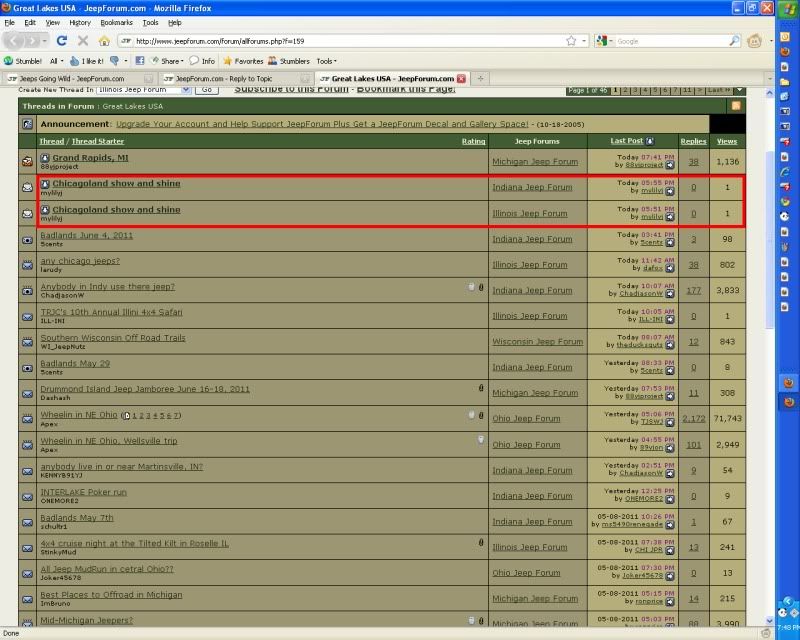Jump to last post in INTERLAKE Poker run
Image resolution: width=800 pixels, height=640 pixels.
point(670,499)
